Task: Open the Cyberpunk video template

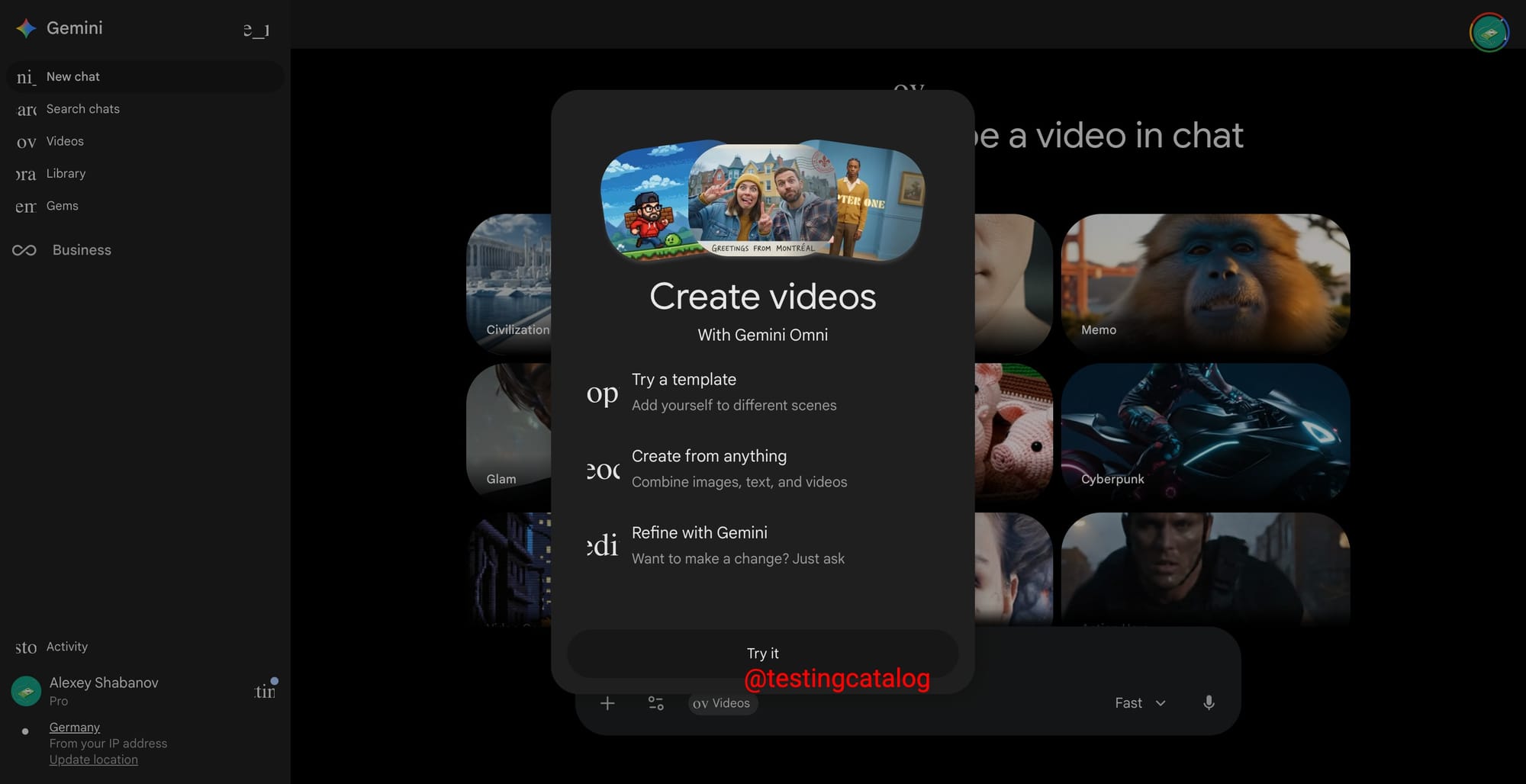Action: [x=1206, y=432]
